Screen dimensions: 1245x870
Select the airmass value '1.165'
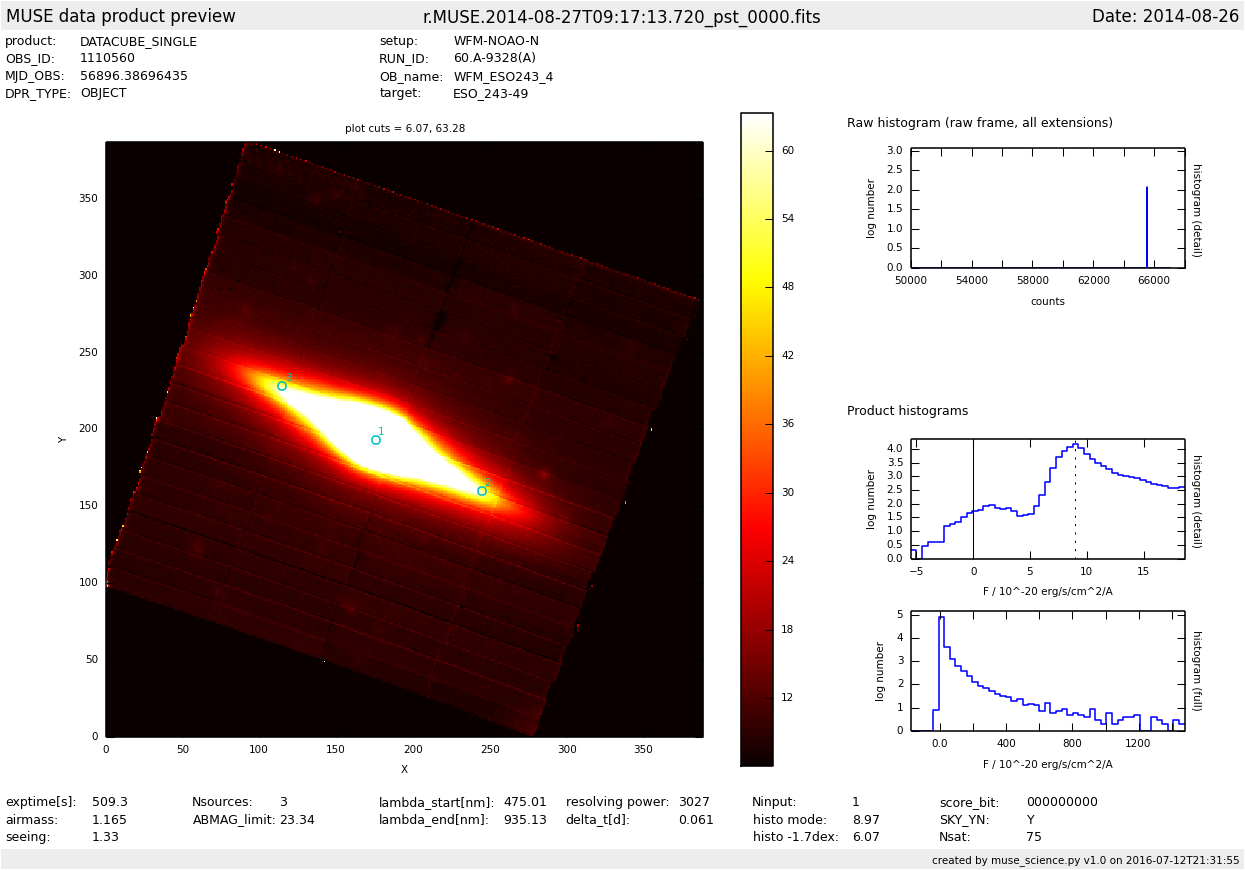110,820
